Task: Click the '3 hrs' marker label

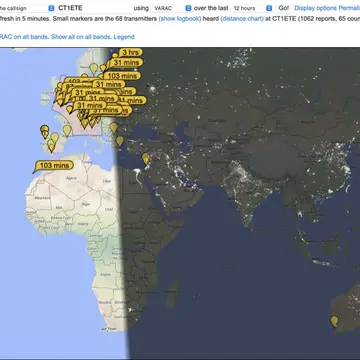Action: [131, 52]
